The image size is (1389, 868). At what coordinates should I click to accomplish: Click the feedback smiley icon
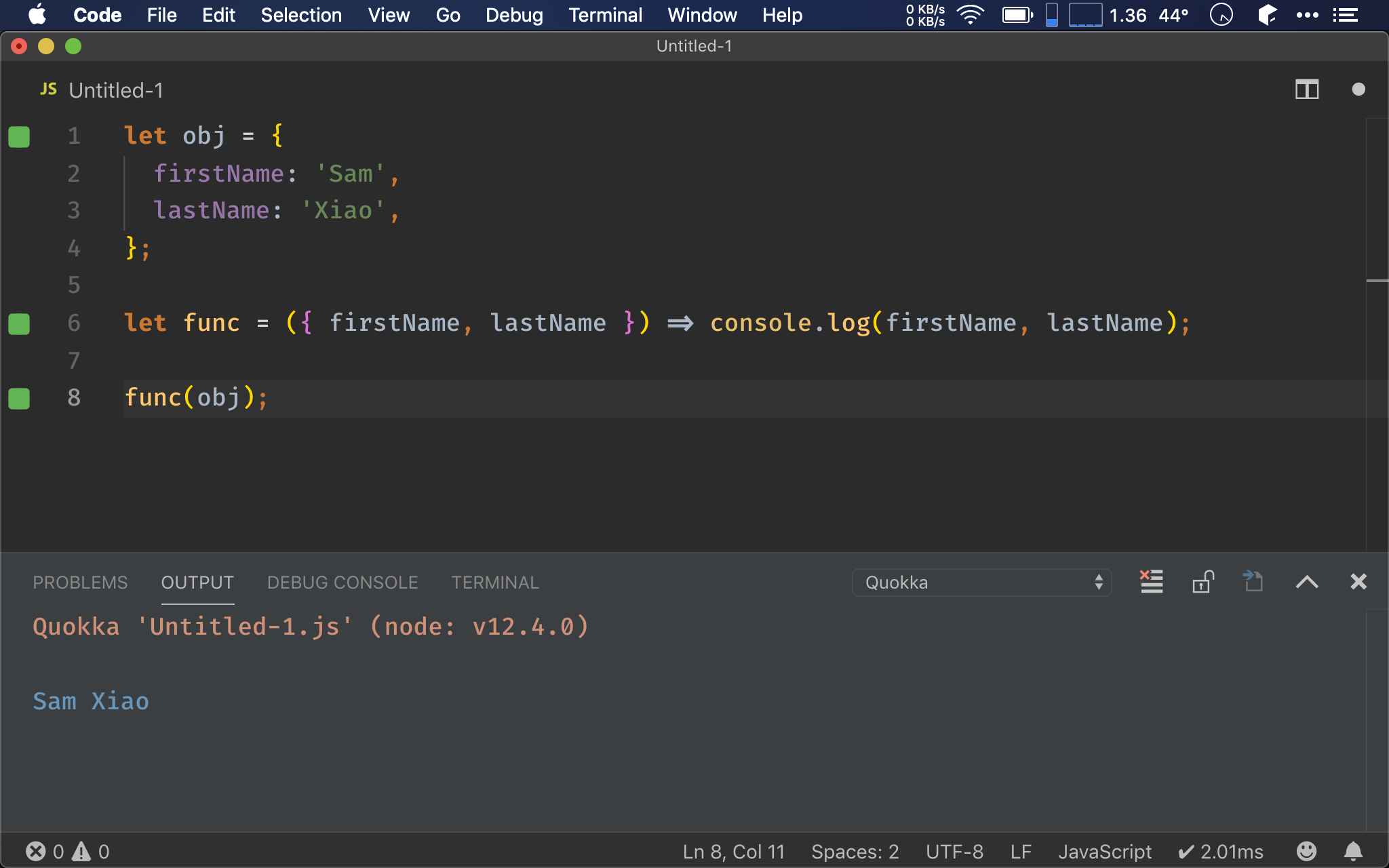click(1306, 851)
